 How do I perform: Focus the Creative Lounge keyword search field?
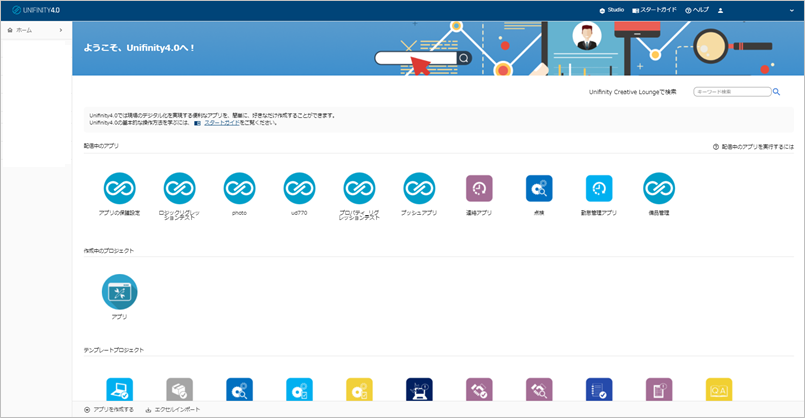(730, 92)
